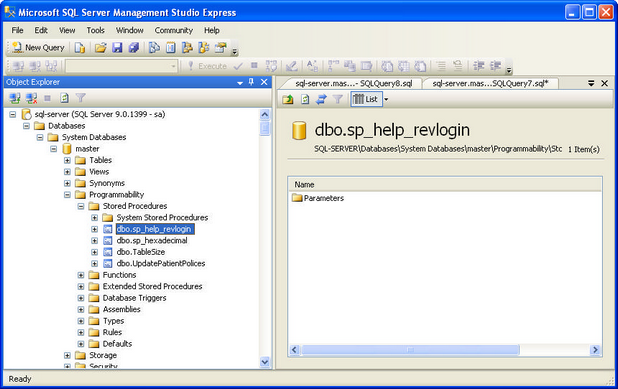Click the Connect icon in Object Explorer
Viewport: 618px width, 389px height.
click(15, 98)
